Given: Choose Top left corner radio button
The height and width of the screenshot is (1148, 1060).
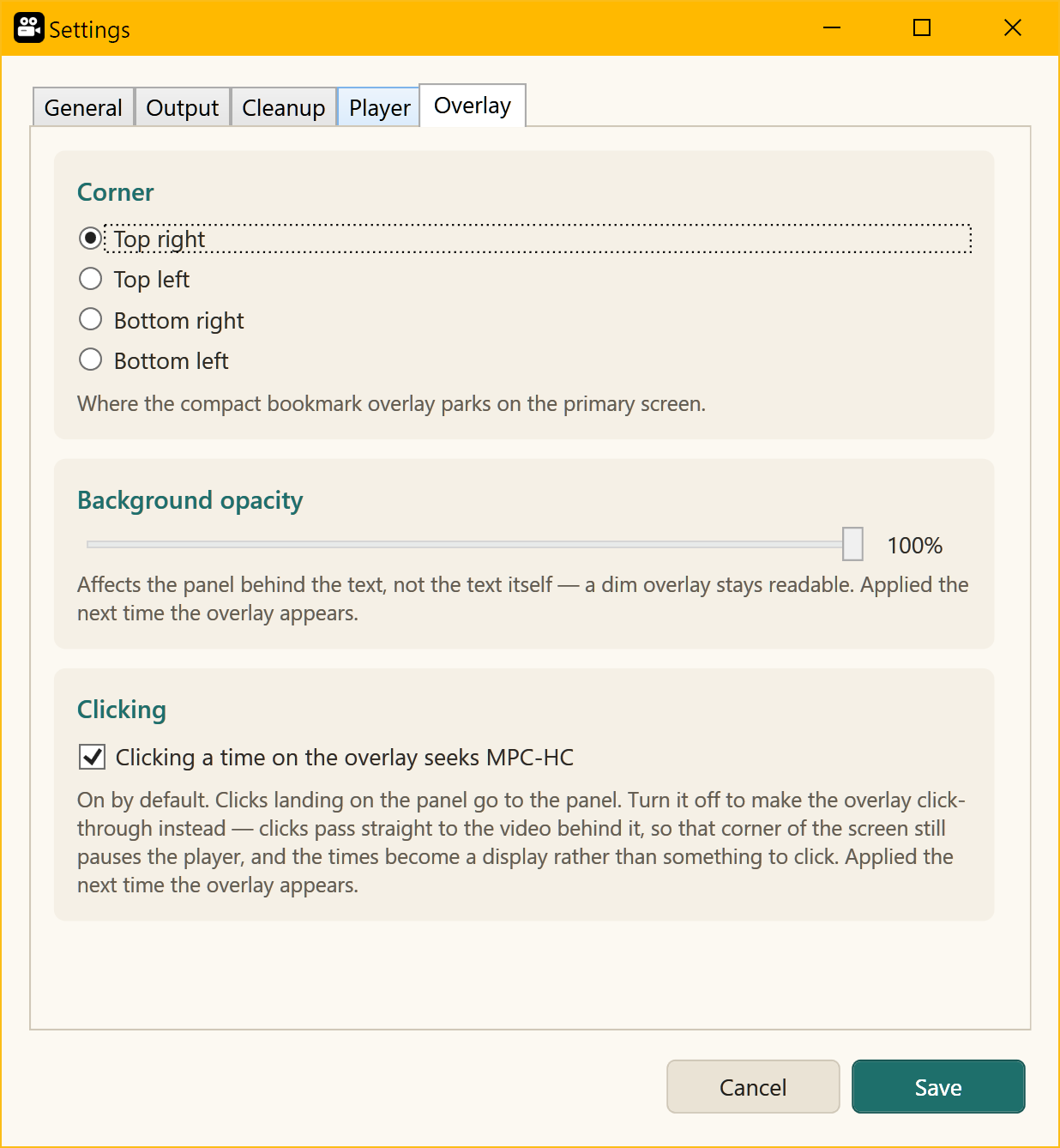Looking at the screenshot, I should [134, 280].
